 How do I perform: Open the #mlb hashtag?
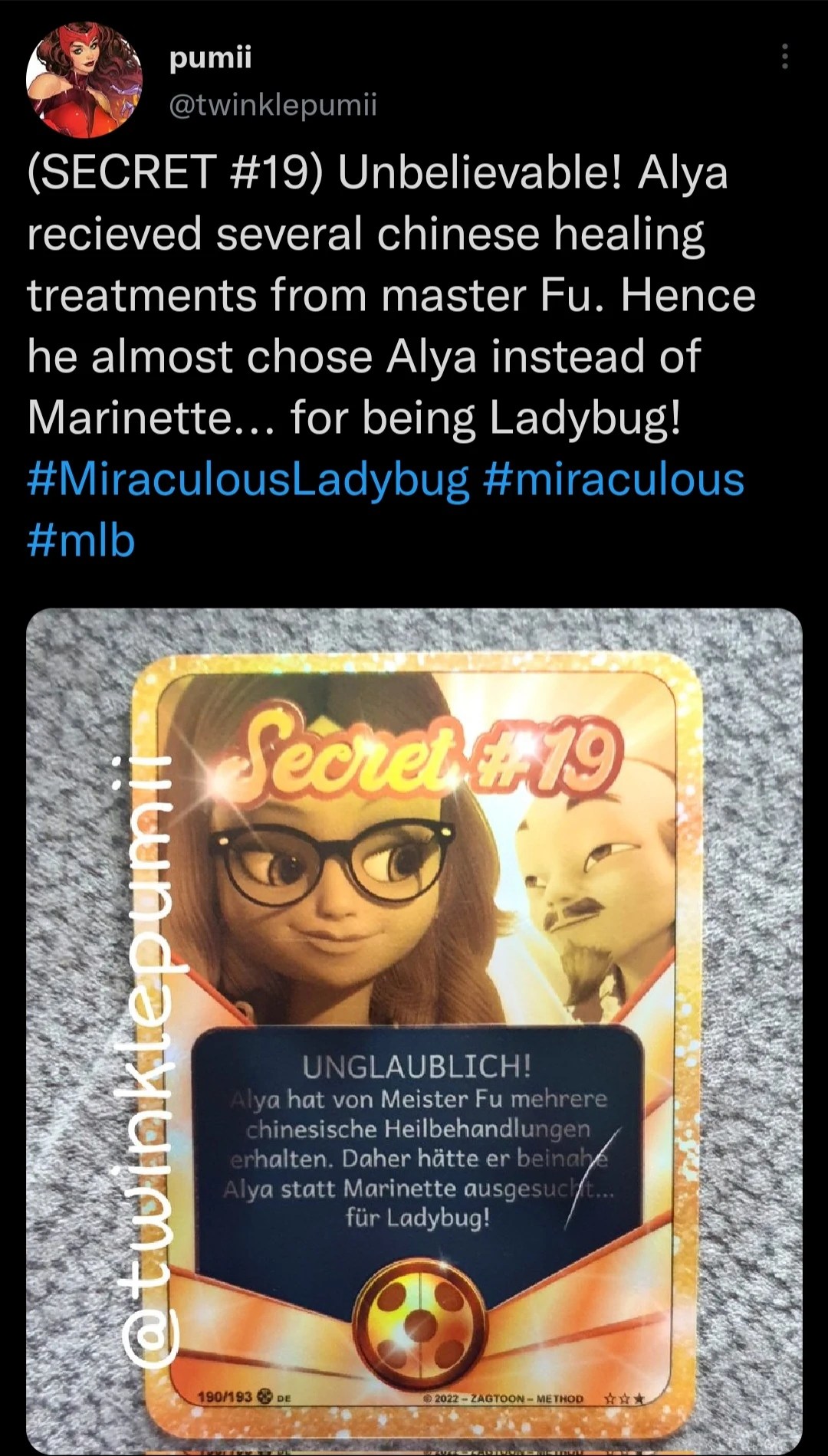click(x=81, y=540)
